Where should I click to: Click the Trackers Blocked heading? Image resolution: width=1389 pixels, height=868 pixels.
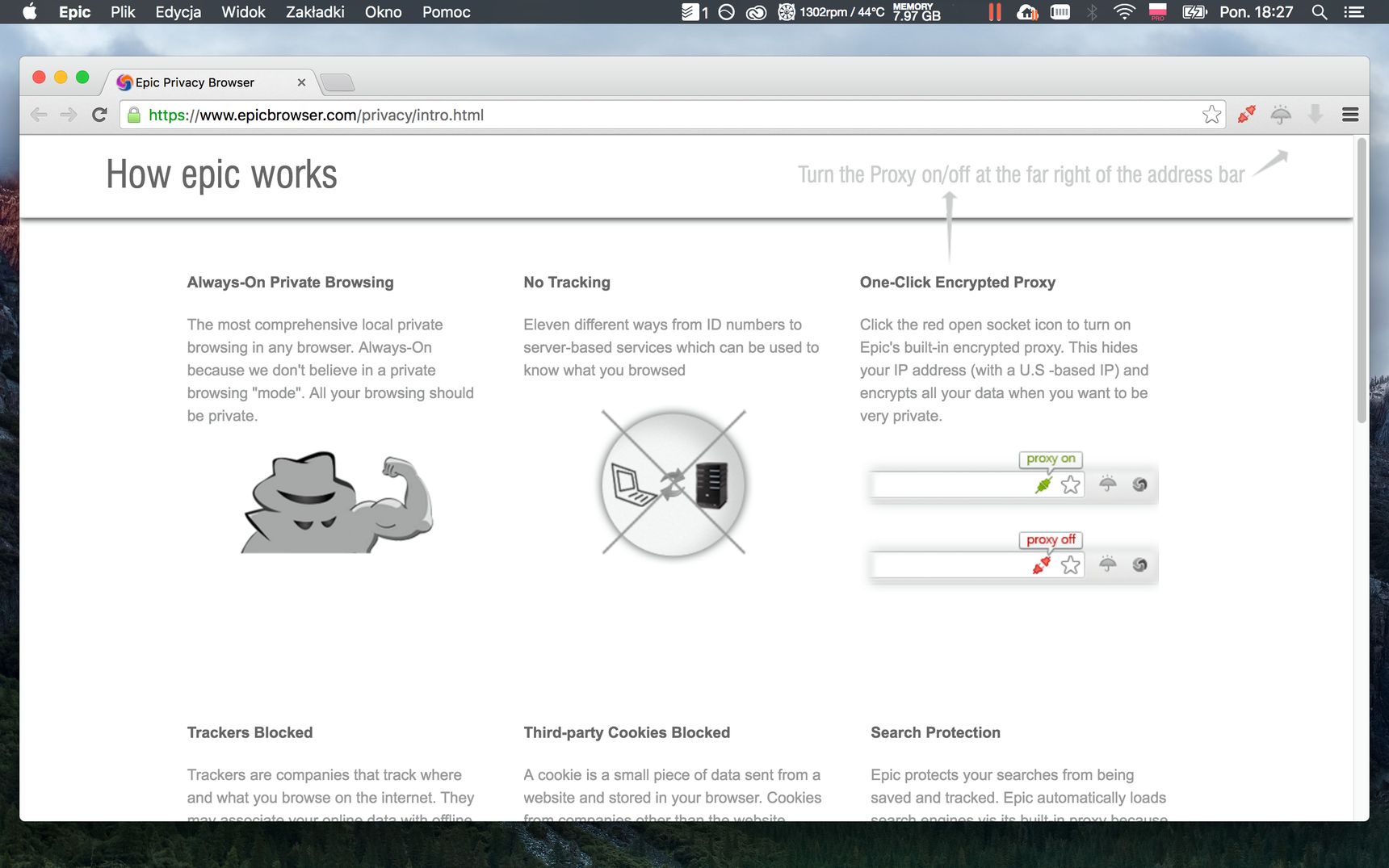click(250, 732)
